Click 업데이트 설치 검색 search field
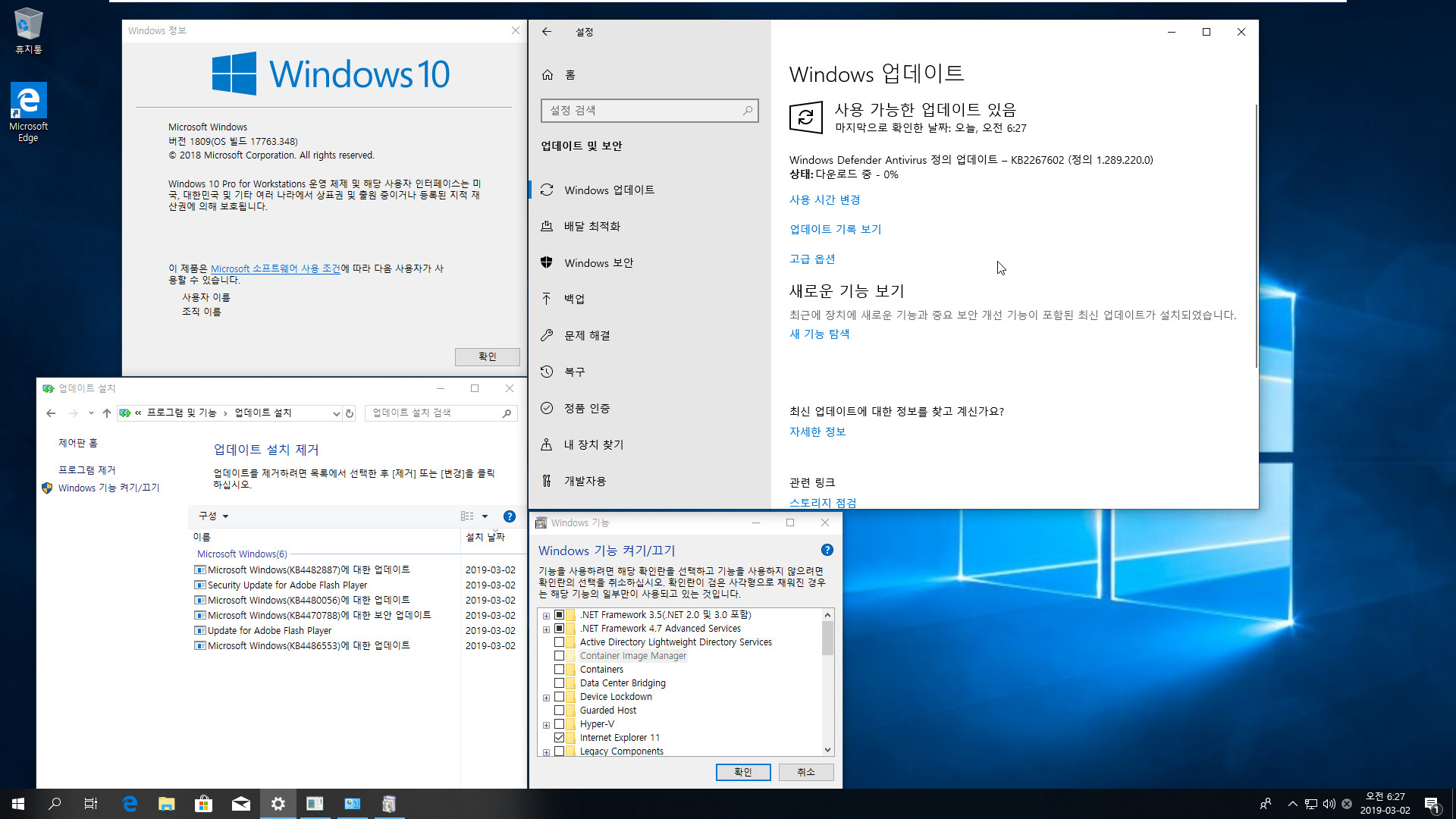 (x=441, y=413)
